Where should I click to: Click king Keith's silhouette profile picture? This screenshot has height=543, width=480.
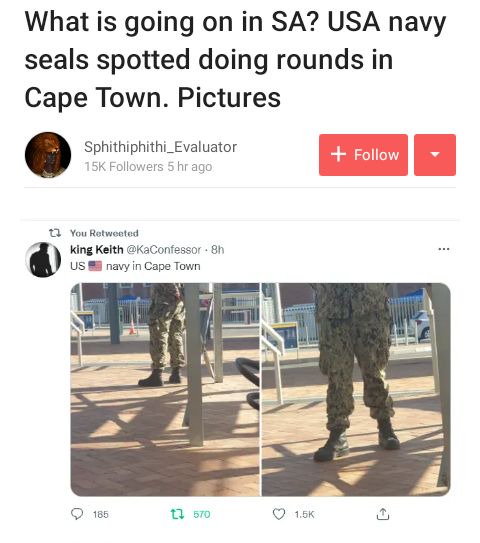click(43, 260)
